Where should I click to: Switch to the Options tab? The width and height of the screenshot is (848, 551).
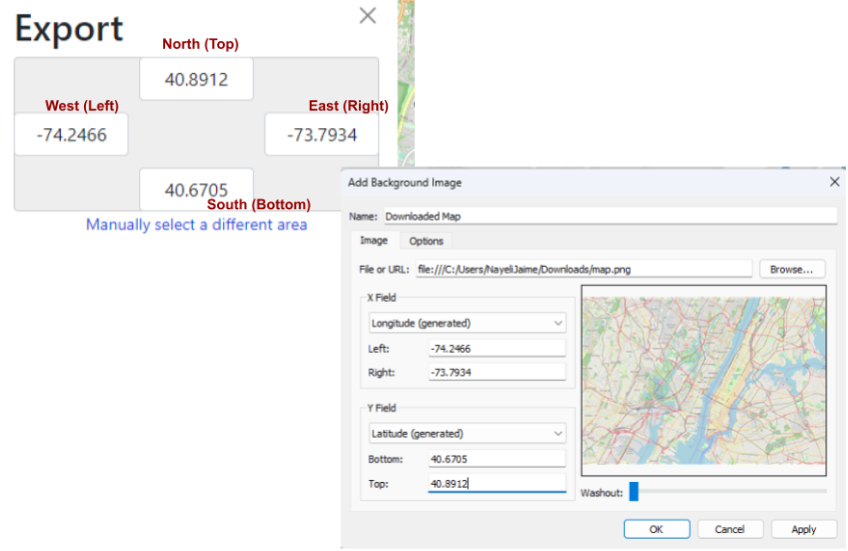tap(426, 241)
